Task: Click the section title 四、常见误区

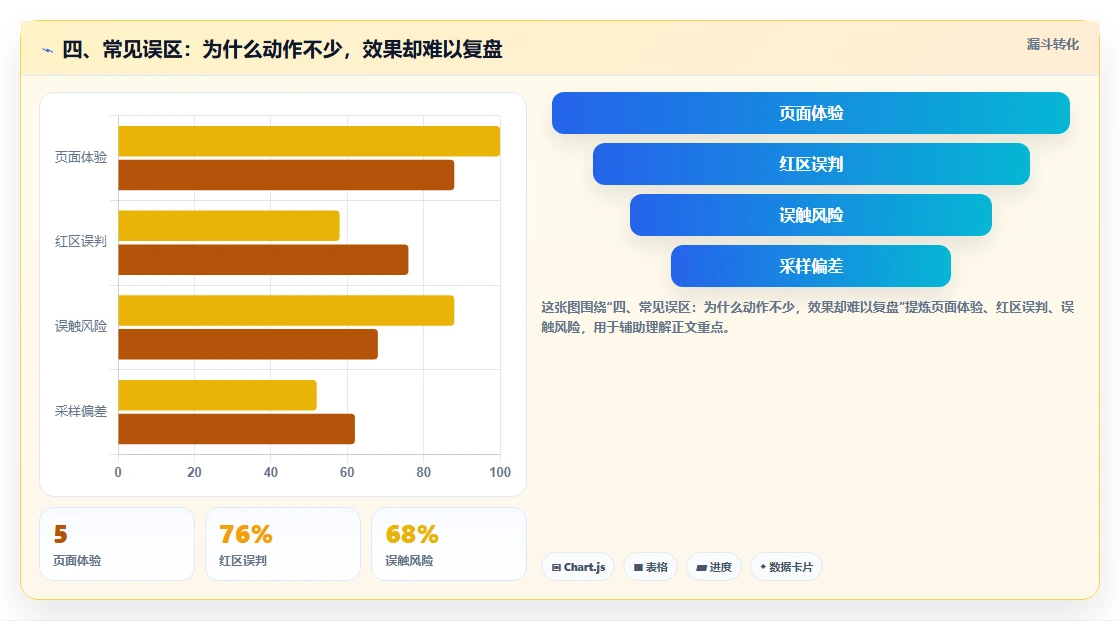Action: click(x=282, y=49)
